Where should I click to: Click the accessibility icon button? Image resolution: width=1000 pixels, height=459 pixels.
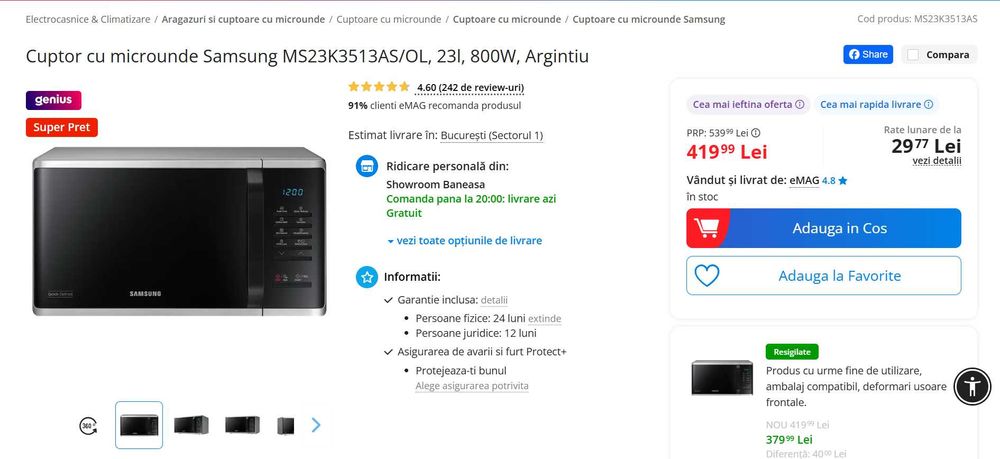coord(972,386)
